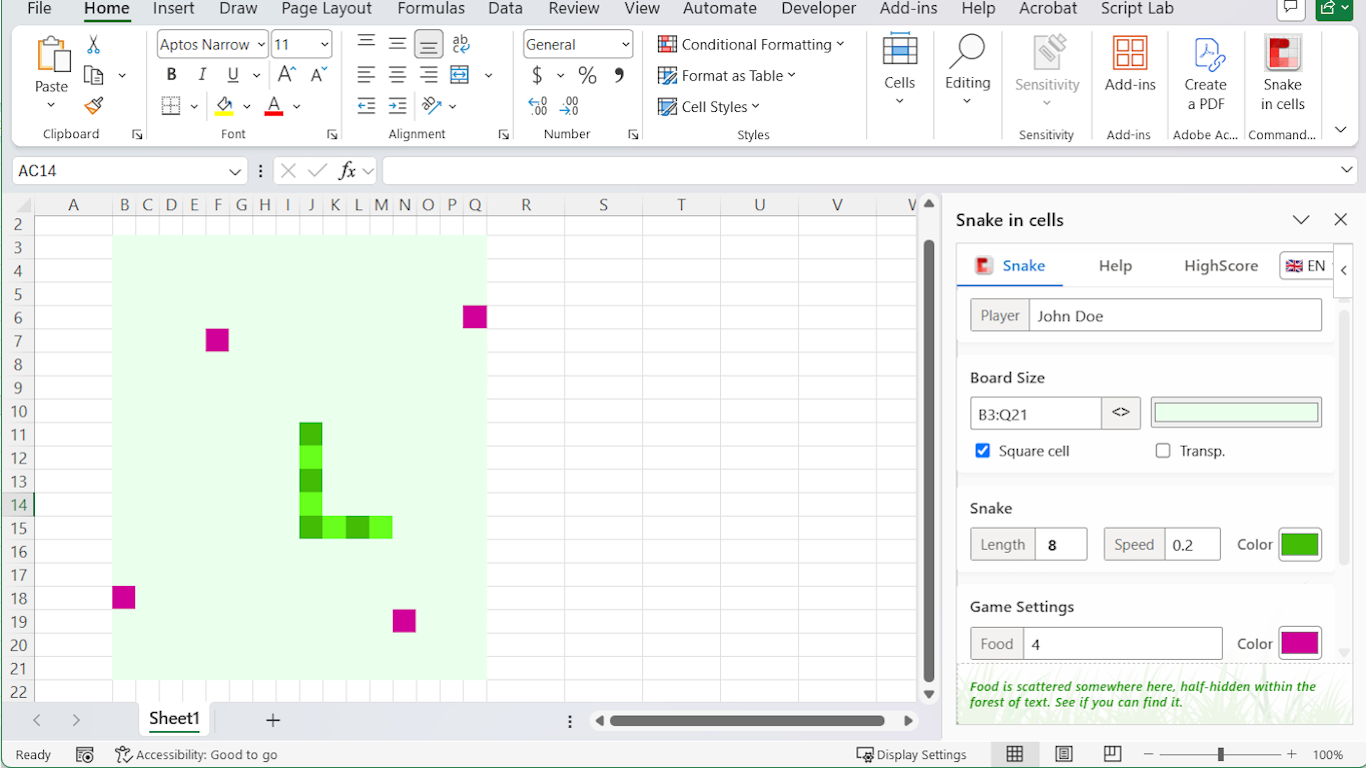
Task: Click the Decrease Decimal icon
Action: point(570,106)
